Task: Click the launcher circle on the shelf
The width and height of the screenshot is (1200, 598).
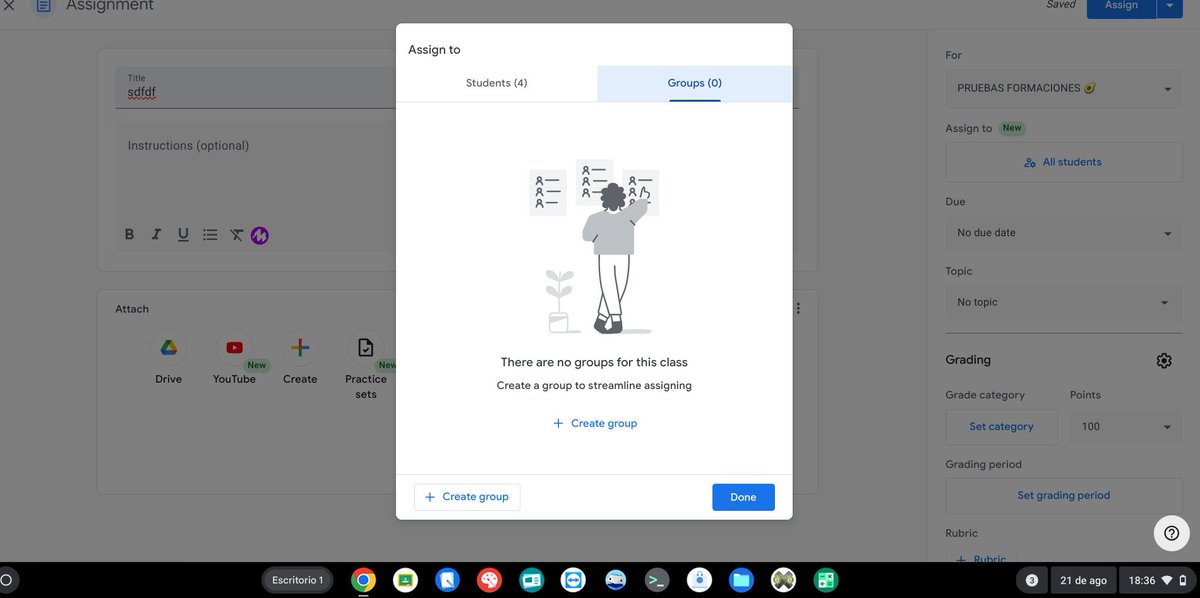Action: [x=5, y=580]
